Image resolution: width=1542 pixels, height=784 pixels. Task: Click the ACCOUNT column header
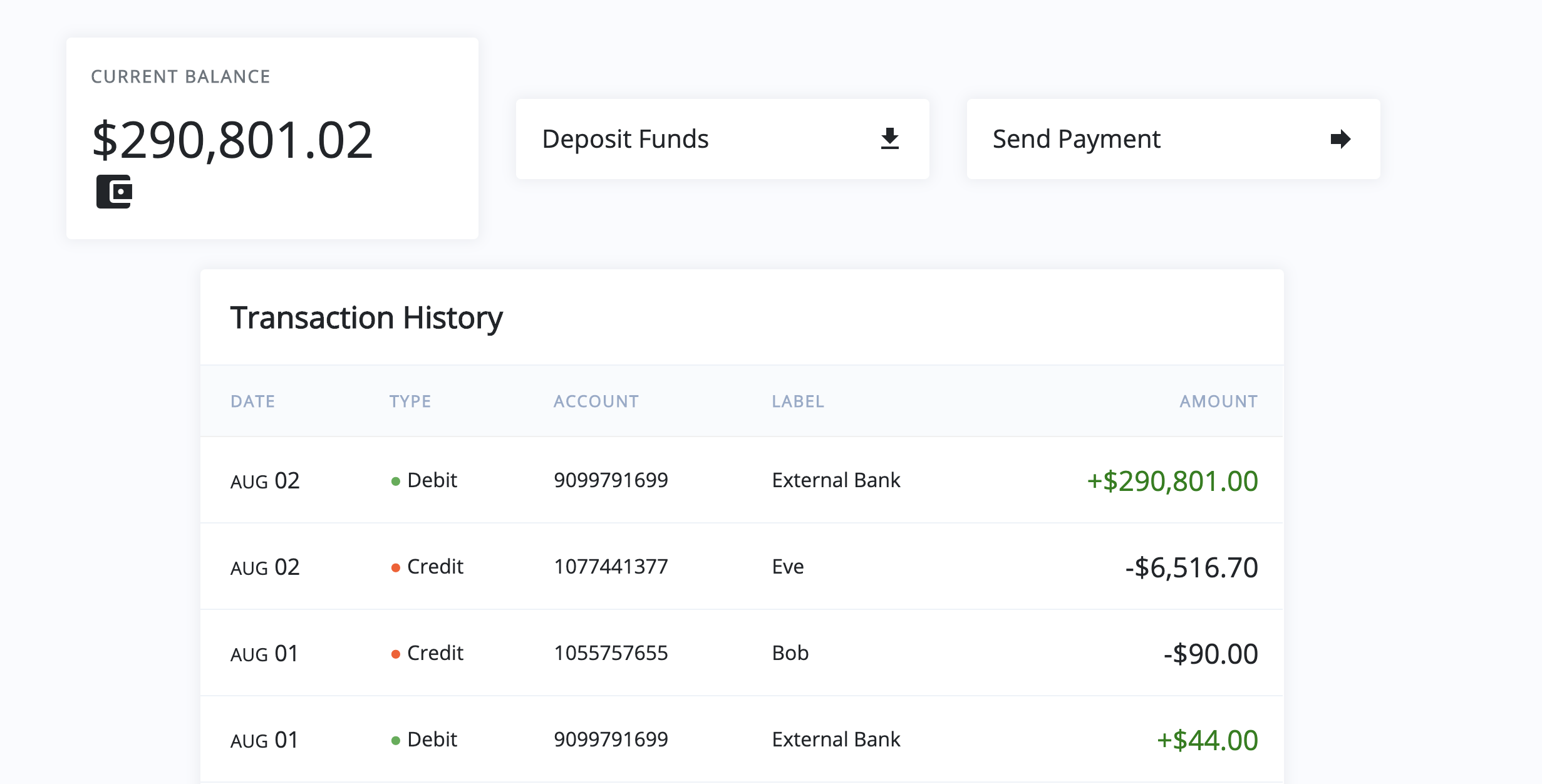click(x=596, y=401)
